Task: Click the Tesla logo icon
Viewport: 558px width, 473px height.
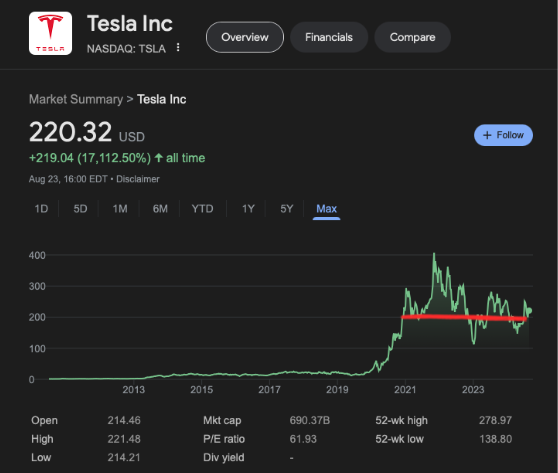Action: tap(50, 33)
